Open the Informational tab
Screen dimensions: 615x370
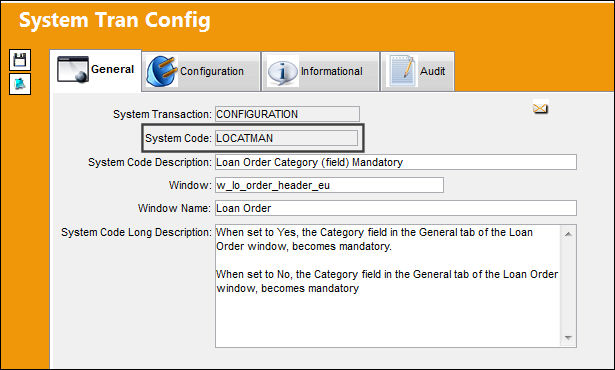tap(320, 71)
